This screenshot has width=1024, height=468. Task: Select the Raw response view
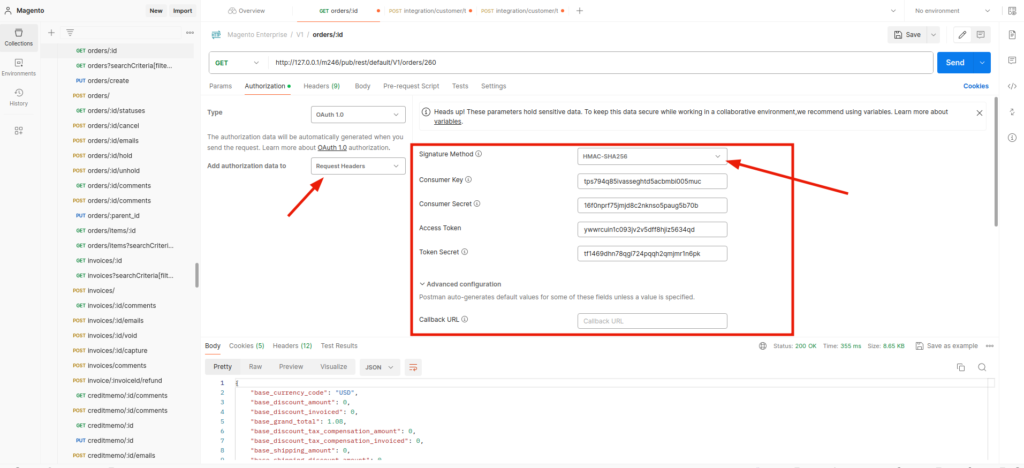[255, 367]
